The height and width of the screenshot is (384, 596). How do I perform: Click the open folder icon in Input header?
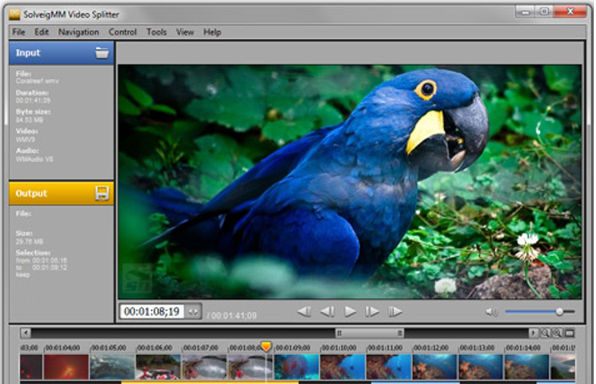pyautogui.click(x=102, y=53)
